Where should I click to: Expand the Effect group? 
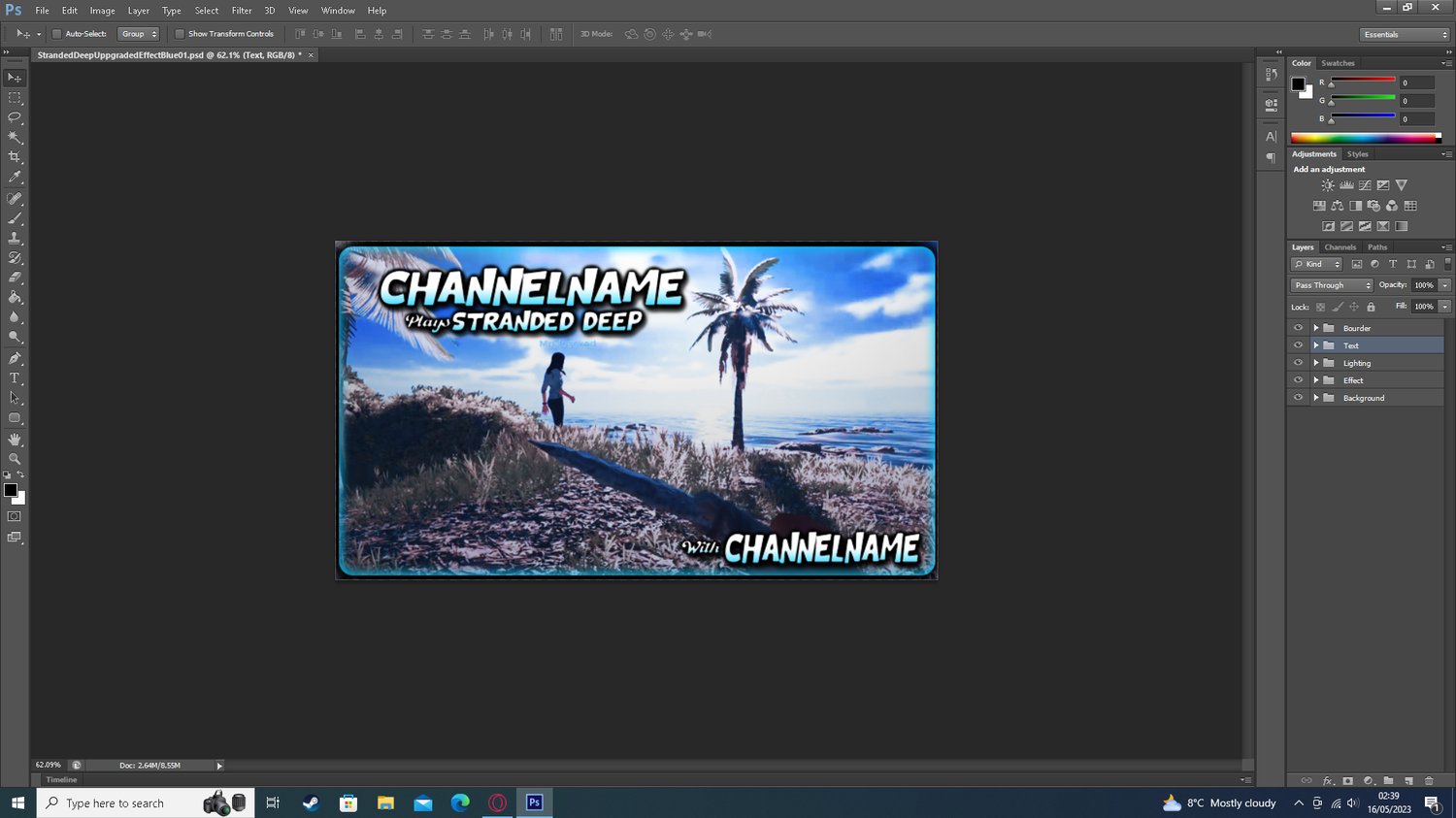pos(1316,380)
